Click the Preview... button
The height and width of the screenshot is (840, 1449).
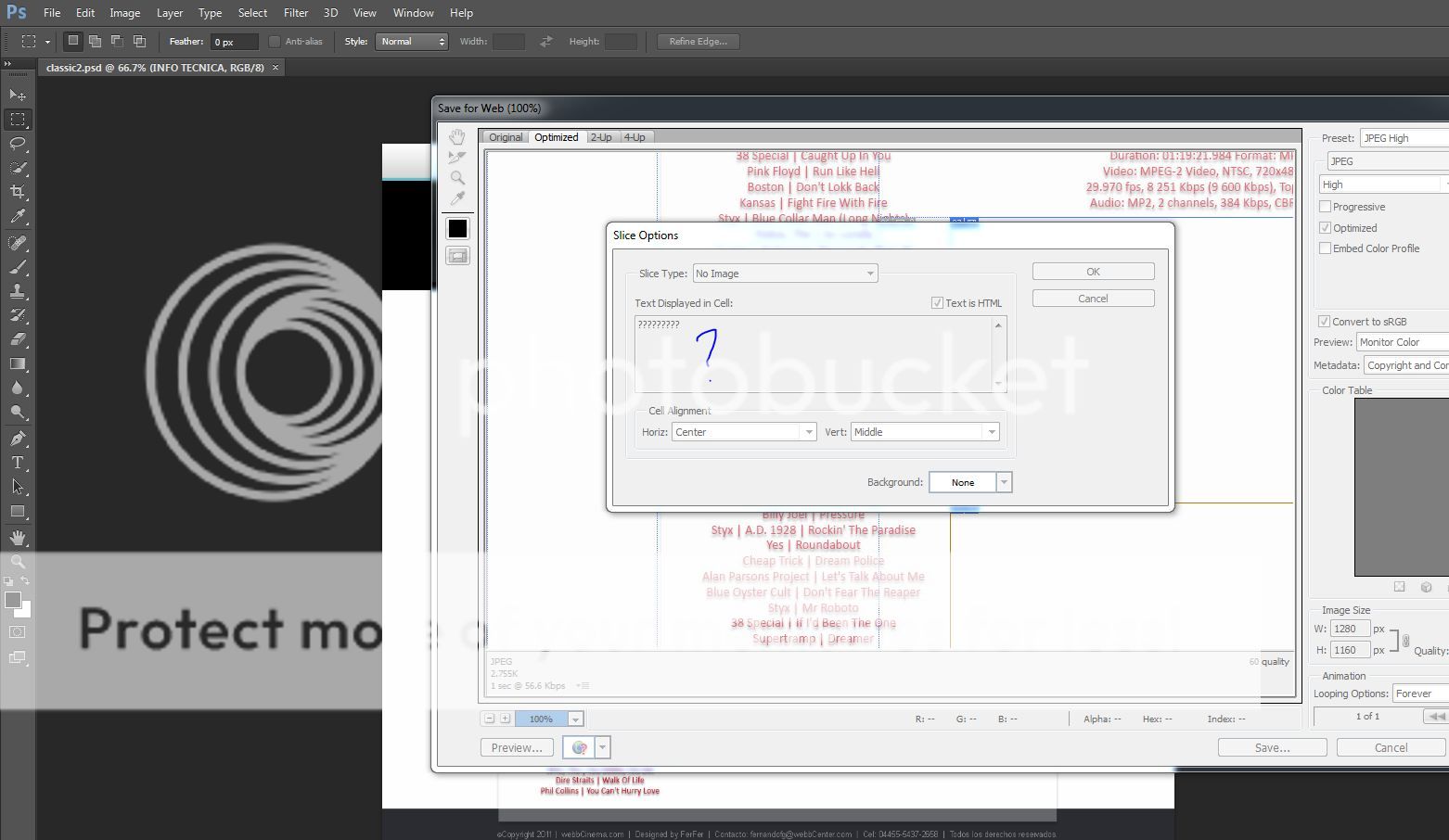(x=517, y=747)
